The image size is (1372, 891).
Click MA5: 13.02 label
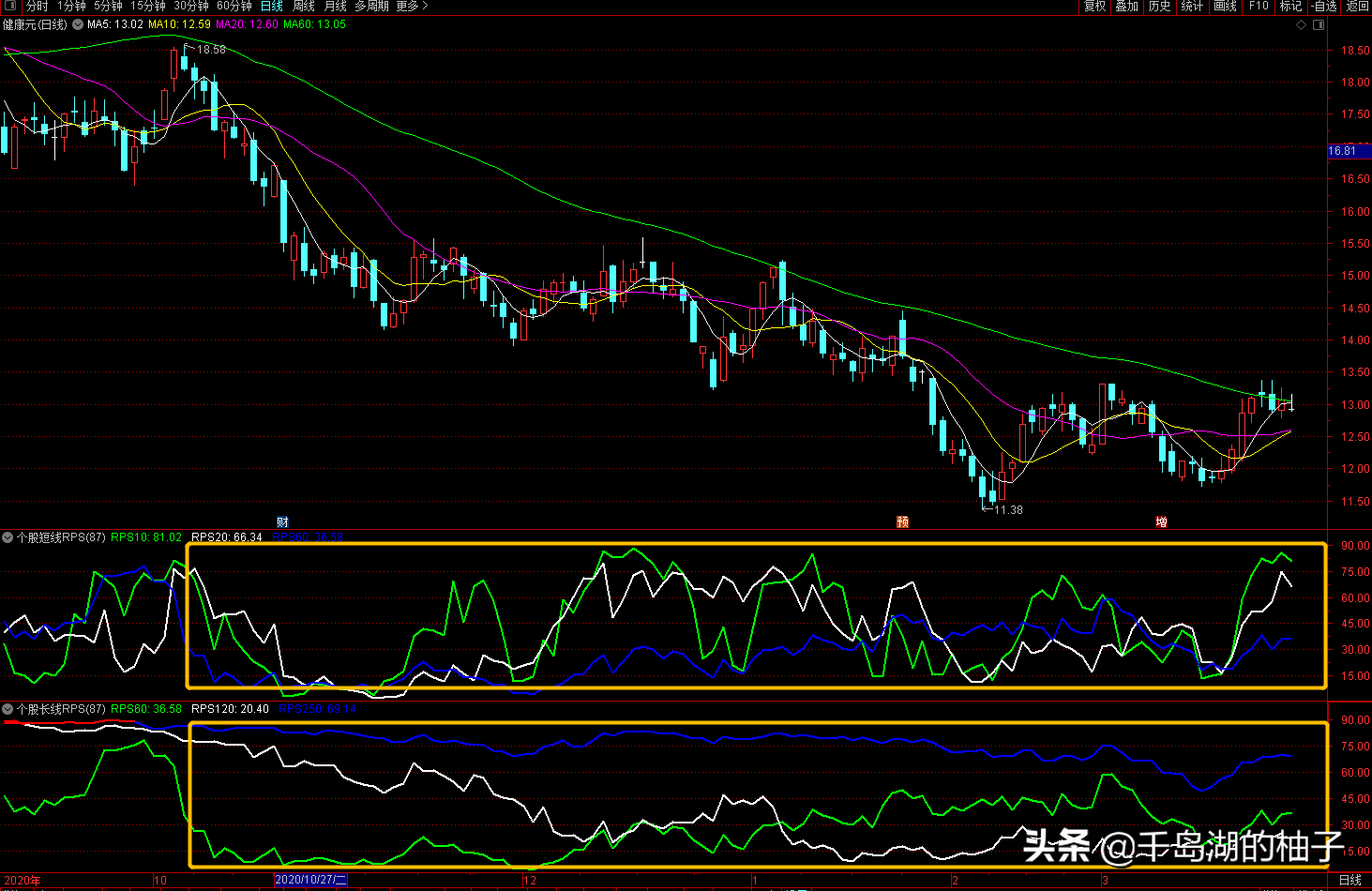(115, 24)
